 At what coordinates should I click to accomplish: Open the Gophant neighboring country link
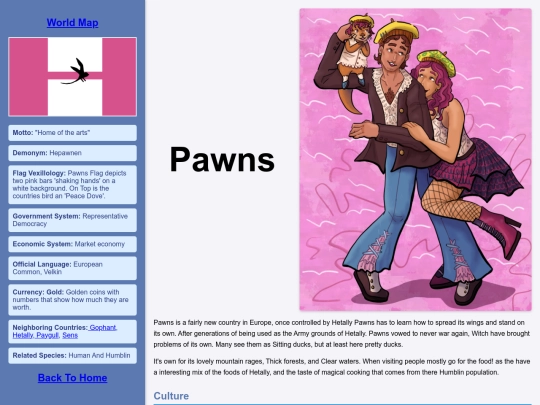[103, 328]
